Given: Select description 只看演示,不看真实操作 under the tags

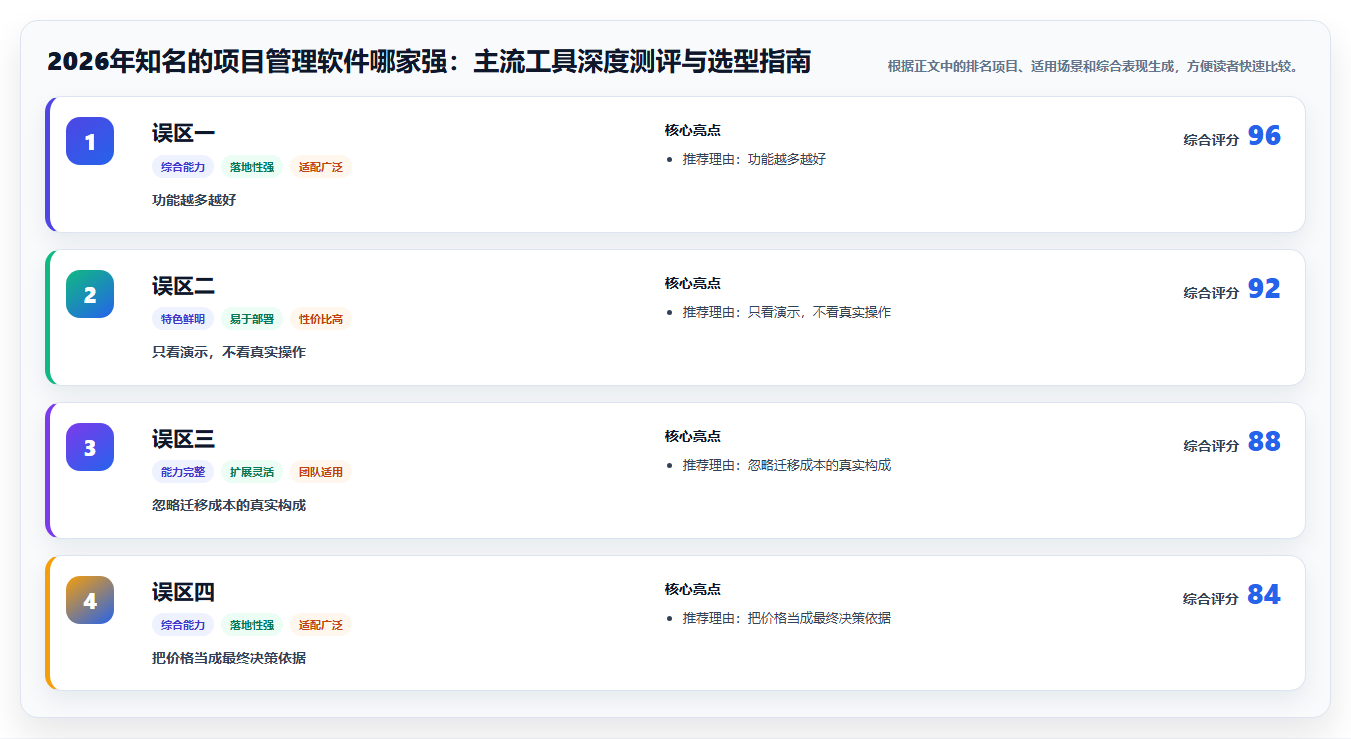Looking at the screenshot, I should (229, 353).
